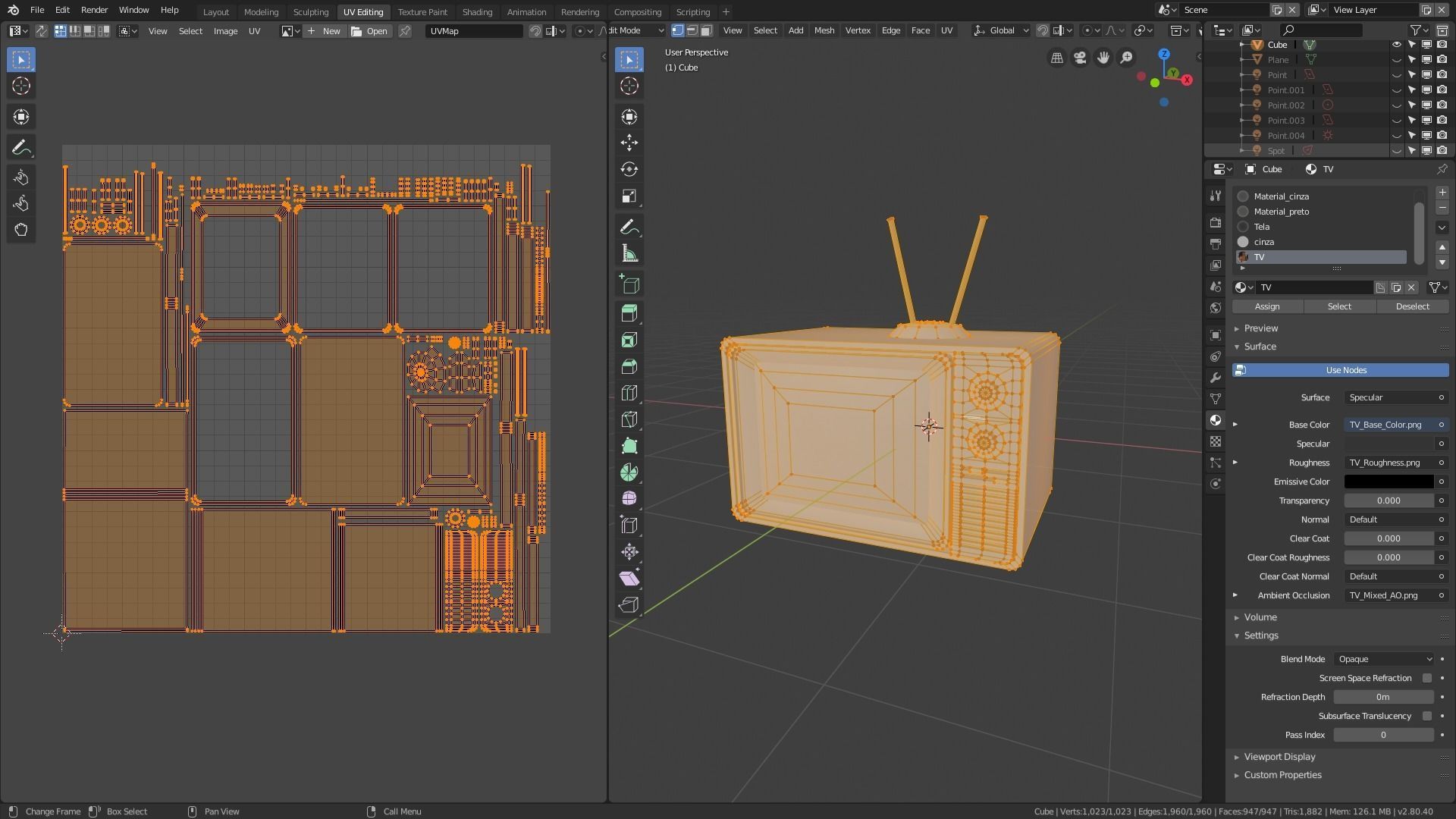Click the Assign material button
Image resolution: width=1456 pixels, height=819 pixels.
(1266, 306)
